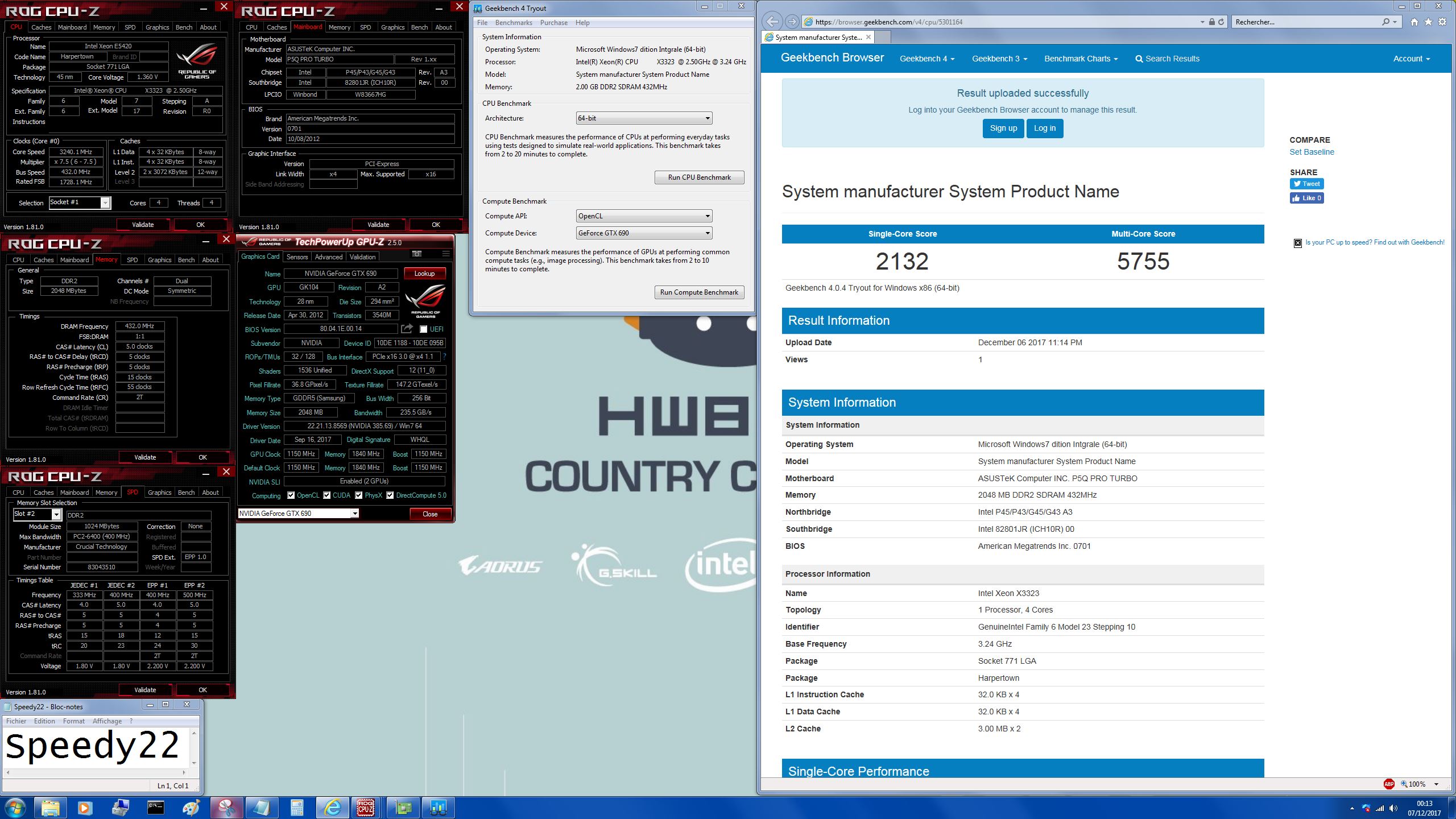Toggle the OpenCL checkbox in GPU-Z
This screenshot has height=819, width=1456.
tap(291, 495)
